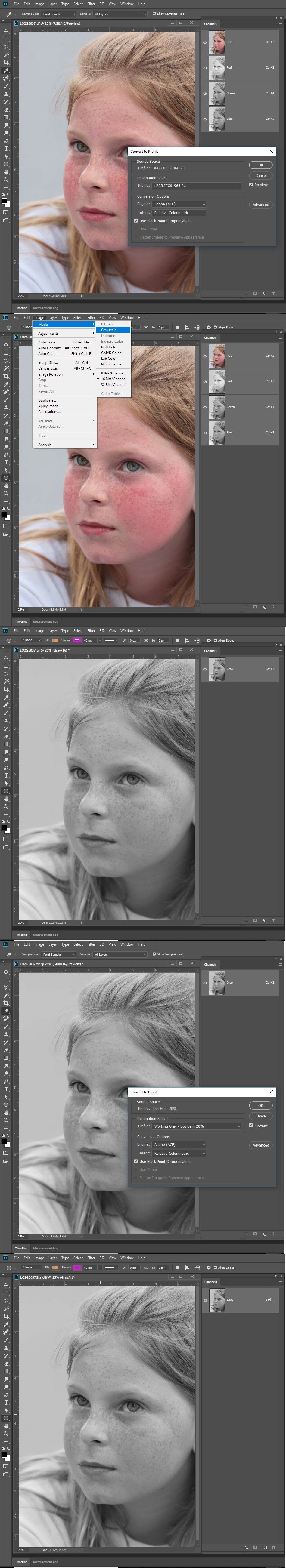
Task: Open Measurement Log tab under the LO2G5037Gray.tif window
Action: [x=46, y=1562]
